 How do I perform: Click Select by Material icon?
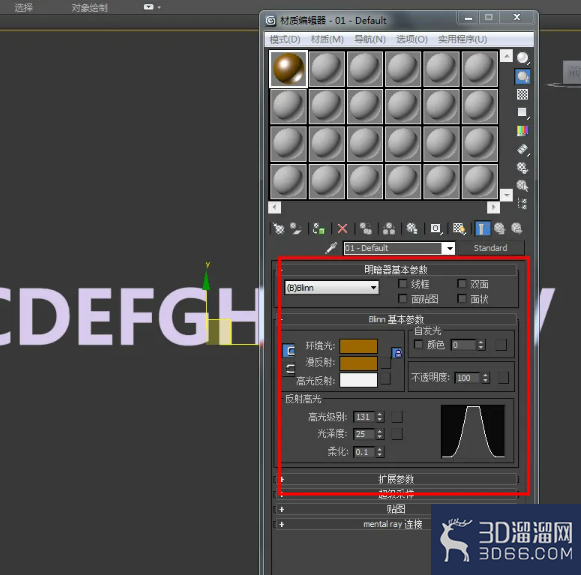click(x=522, y=185)
